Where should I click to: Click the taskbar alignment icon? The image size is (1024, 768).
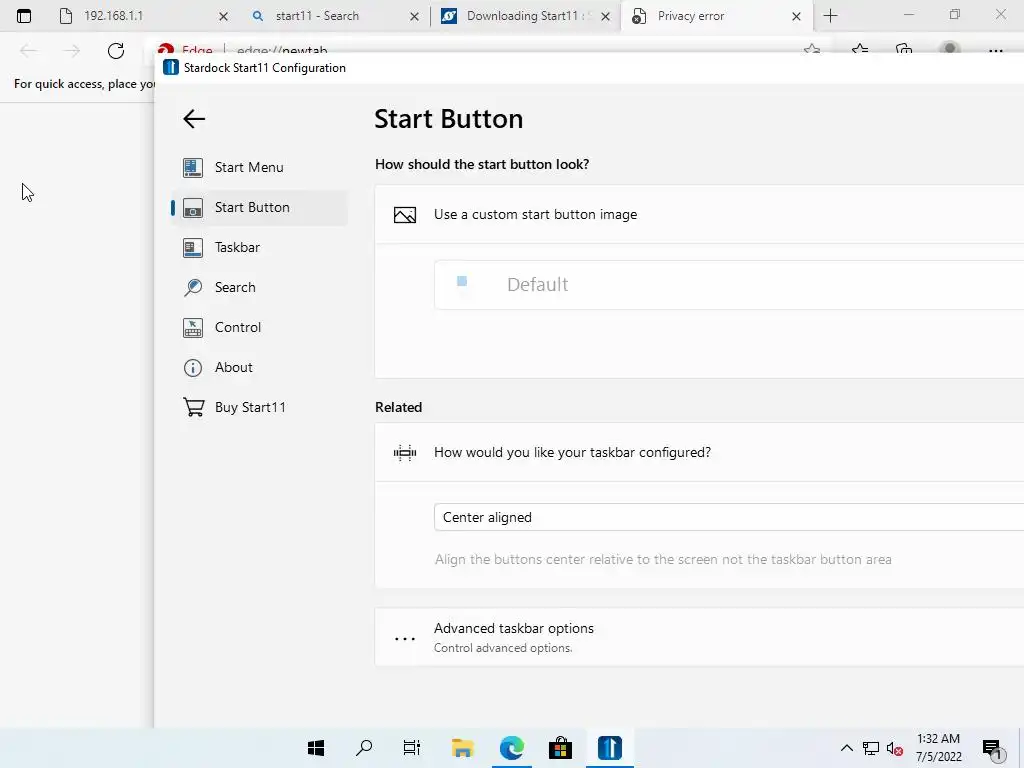405,453
